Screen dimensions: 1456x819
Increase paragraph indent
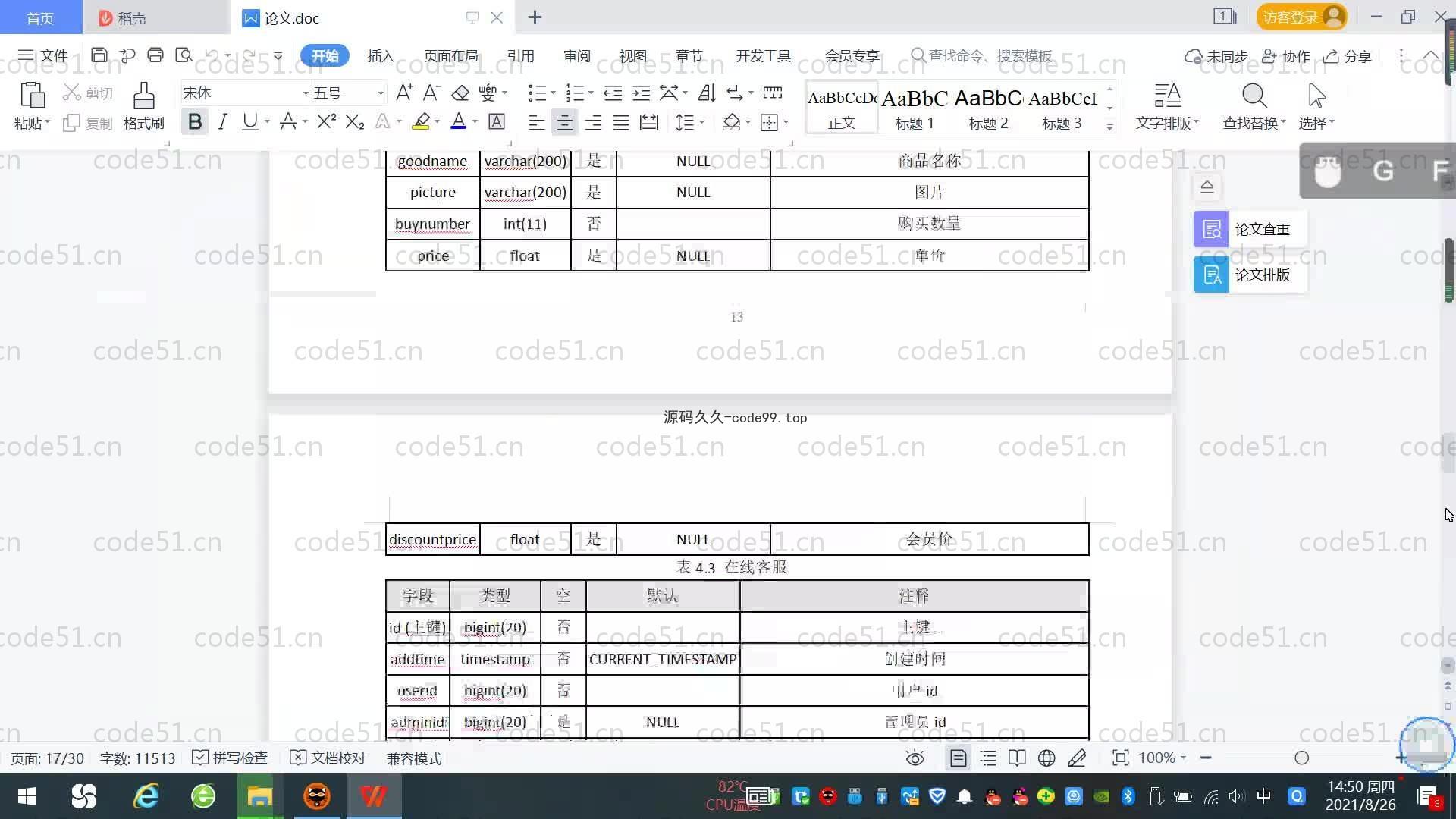(x=641, y=93)
